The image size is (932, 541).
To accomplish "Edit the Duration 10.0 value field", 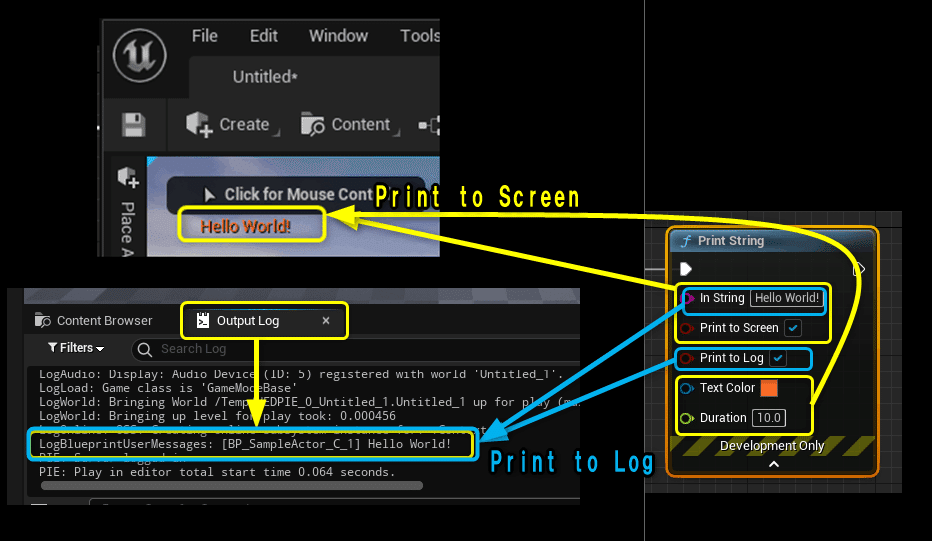I will pyautogui.click(x=769, y=418).
